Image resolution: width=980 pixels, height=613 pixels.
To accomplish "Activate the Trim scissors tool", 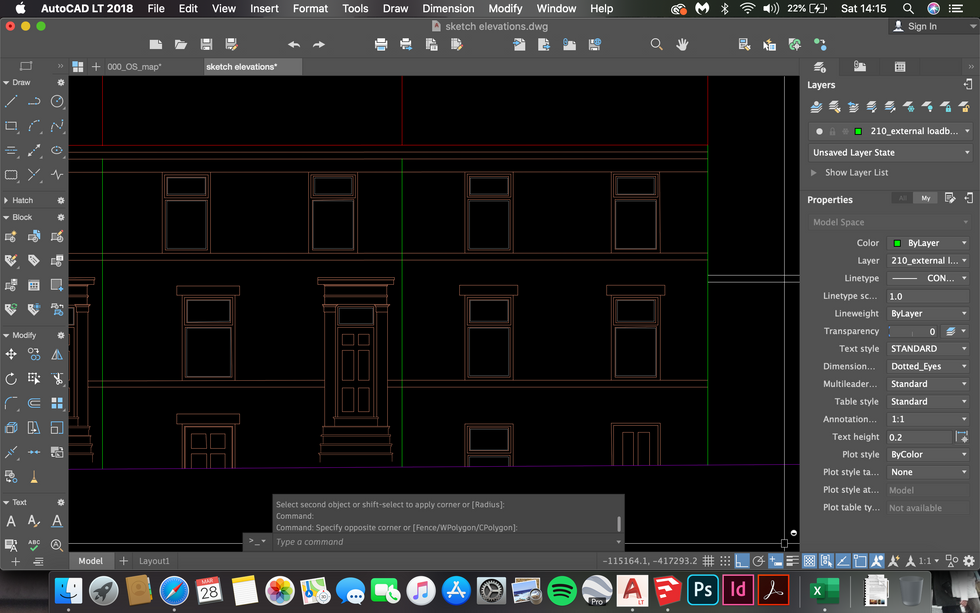I will [57, 379].
